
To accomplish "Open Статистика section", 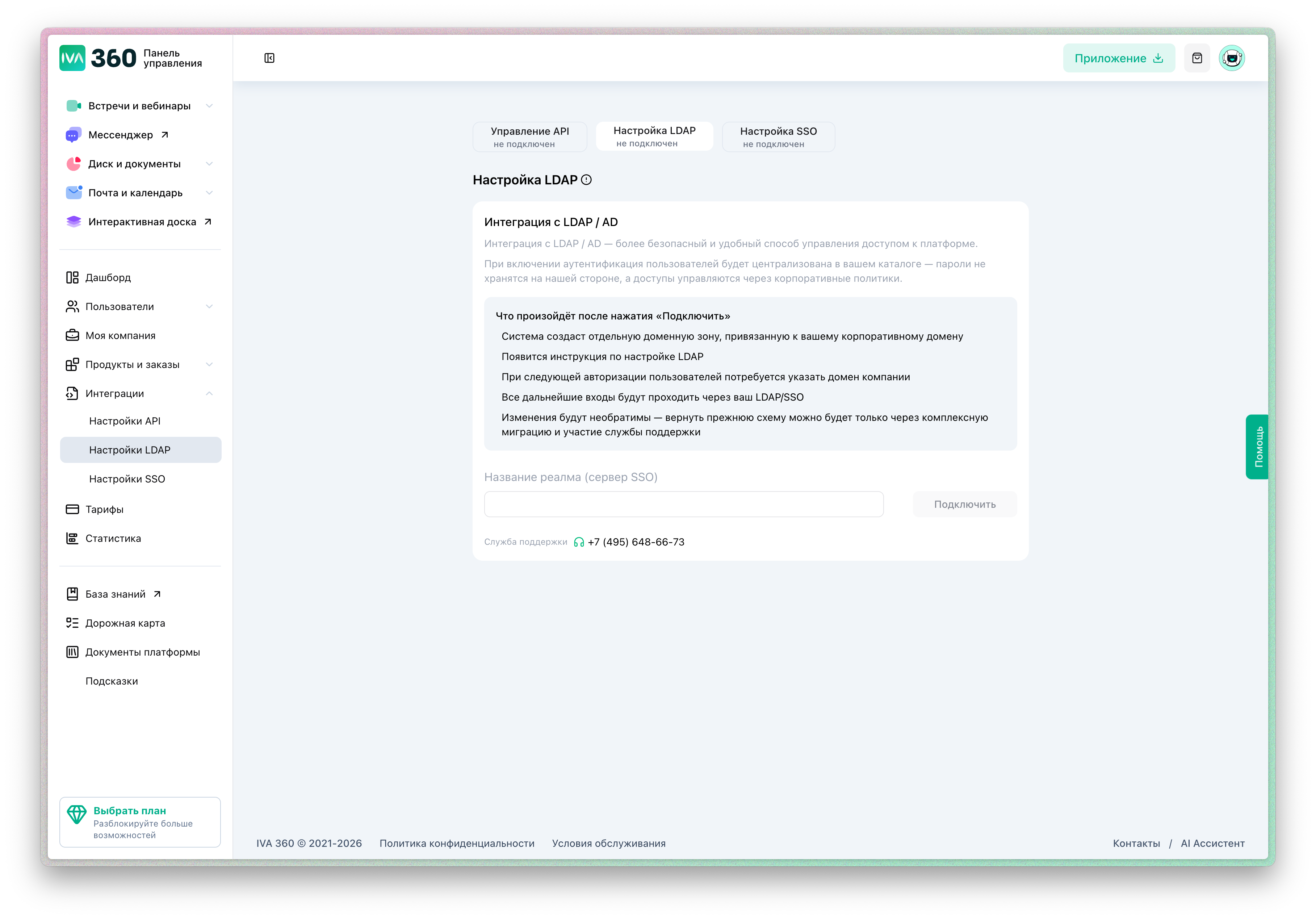I will coord(113,538).
